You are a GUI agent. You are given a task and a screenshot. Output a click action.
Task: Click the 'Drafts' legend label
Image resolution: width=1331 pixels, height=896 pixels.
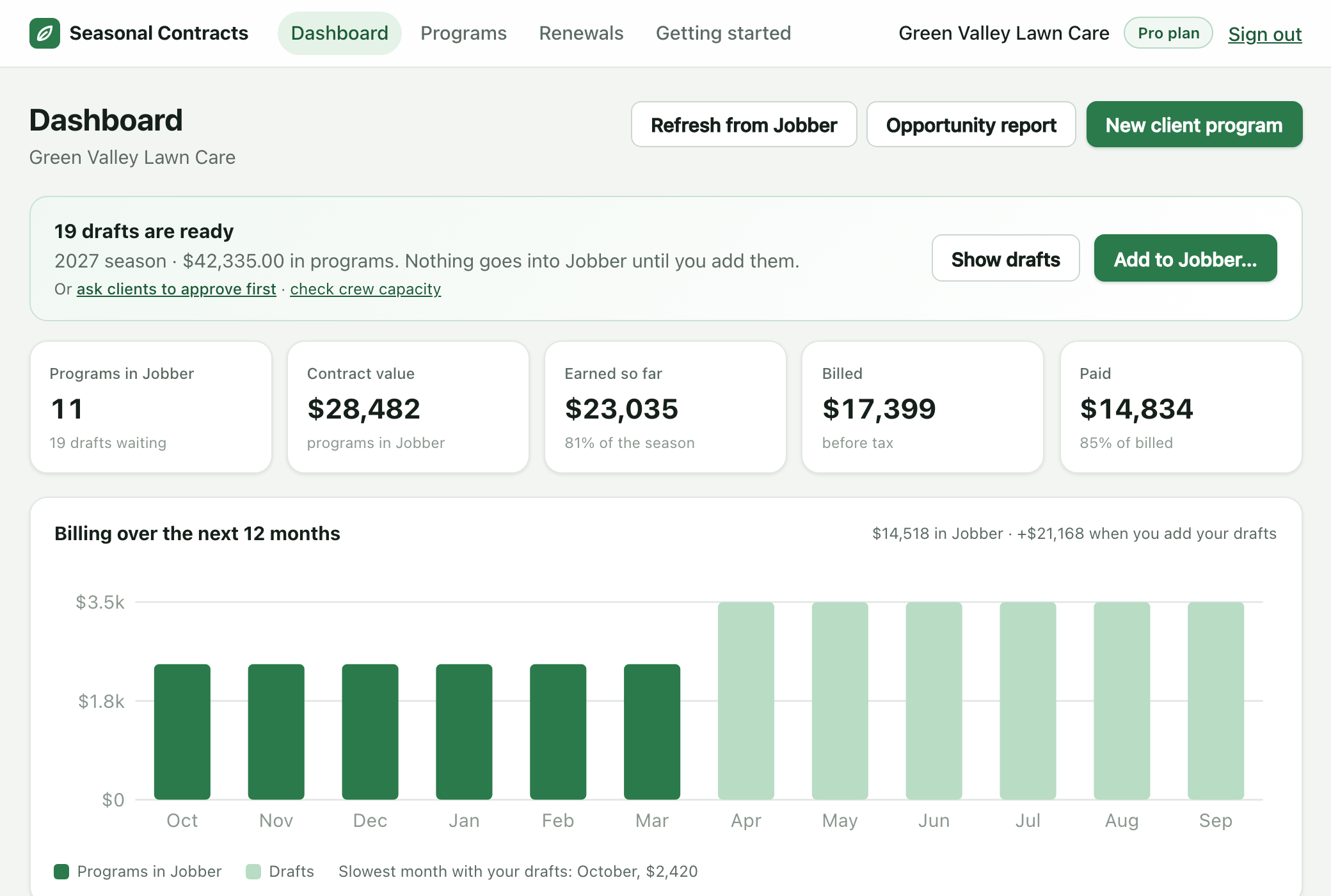click(x=291, y=872)
